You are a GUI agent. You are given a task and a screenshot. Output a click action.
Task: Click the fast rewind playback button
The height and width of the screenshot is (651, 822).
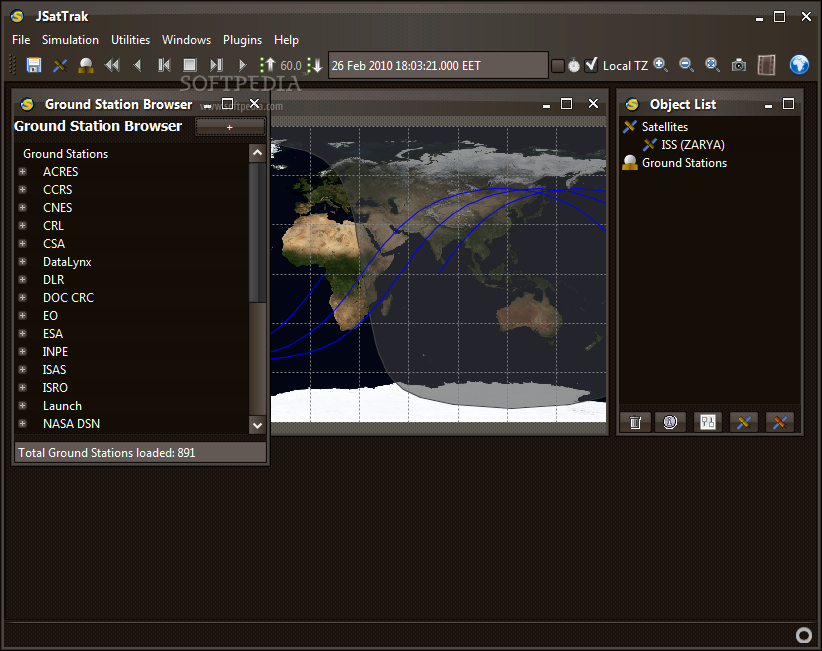[x=112, y=65]
